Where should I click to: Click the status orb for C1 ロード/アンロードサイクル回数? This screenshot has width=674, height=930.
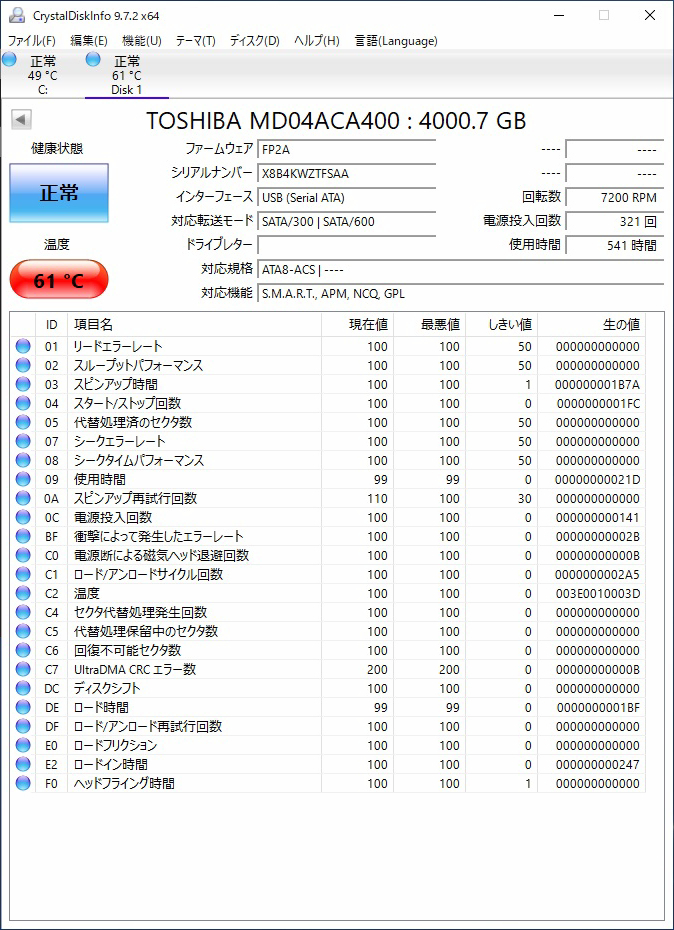point(23,574)
